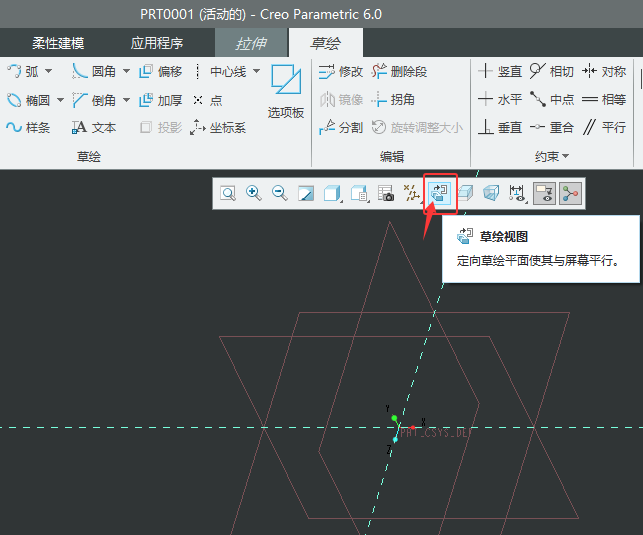Select the 圆角 (Fillet) tool
The width and height of the screenshot is (643, 535).
pyautogui.click(x=94, y=71)
